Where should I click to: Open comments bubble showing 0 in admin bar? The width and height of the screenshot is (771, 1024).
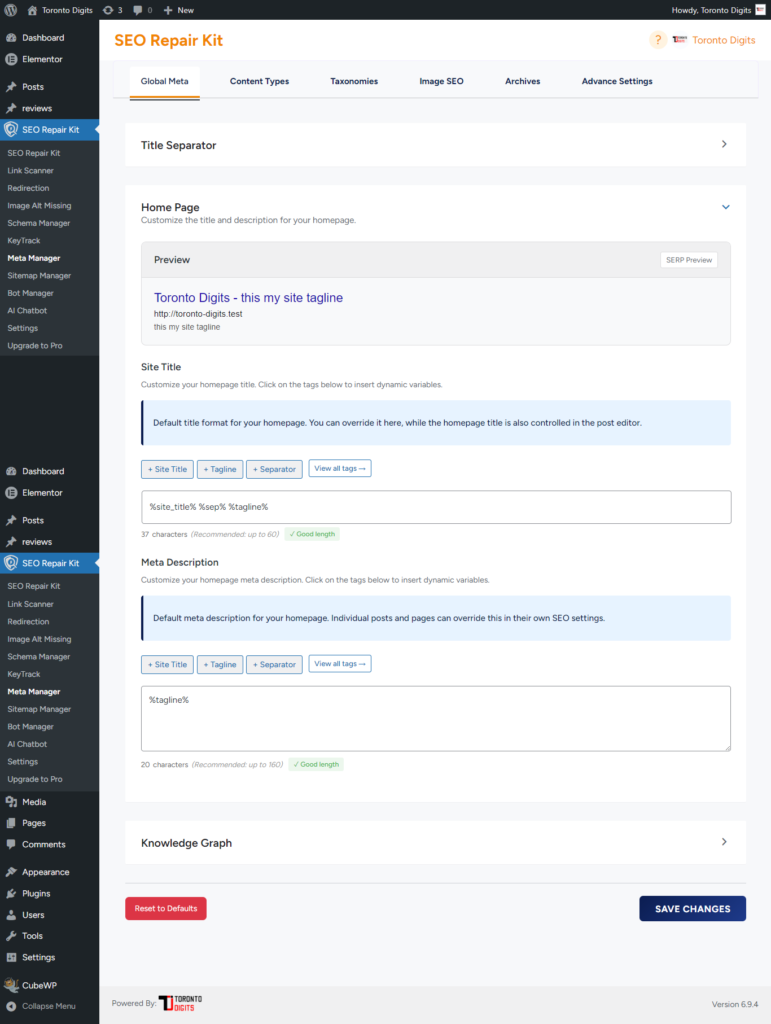click(x=142, y=10)
